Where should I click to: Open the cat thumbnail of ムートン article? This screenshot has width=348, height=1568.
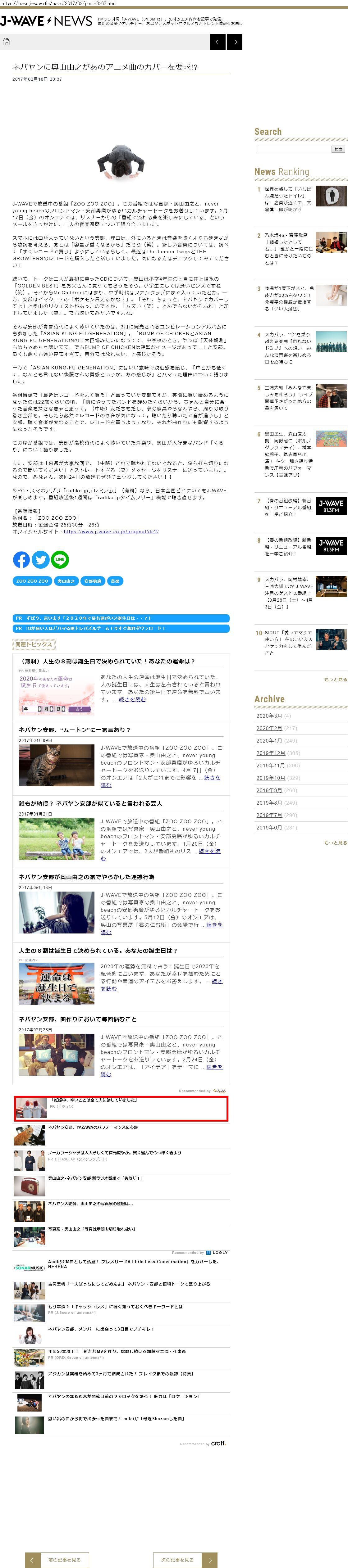click(x=56, y=765)
